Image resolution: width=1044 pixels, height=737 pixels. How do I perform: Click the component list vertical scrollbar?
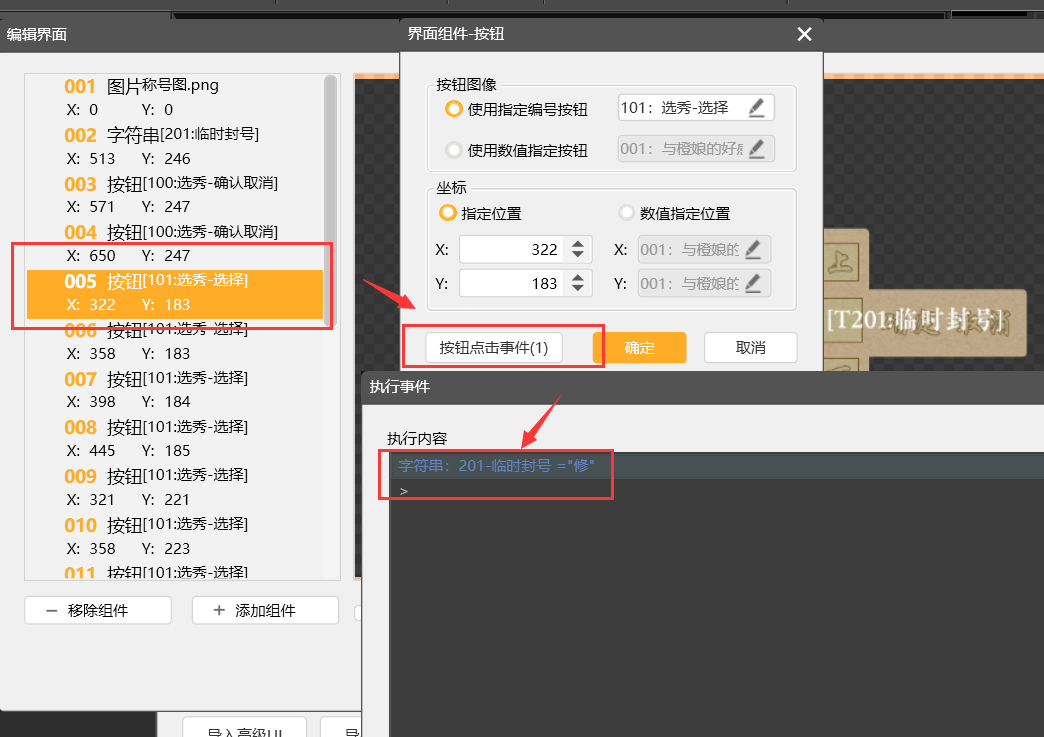330,198
